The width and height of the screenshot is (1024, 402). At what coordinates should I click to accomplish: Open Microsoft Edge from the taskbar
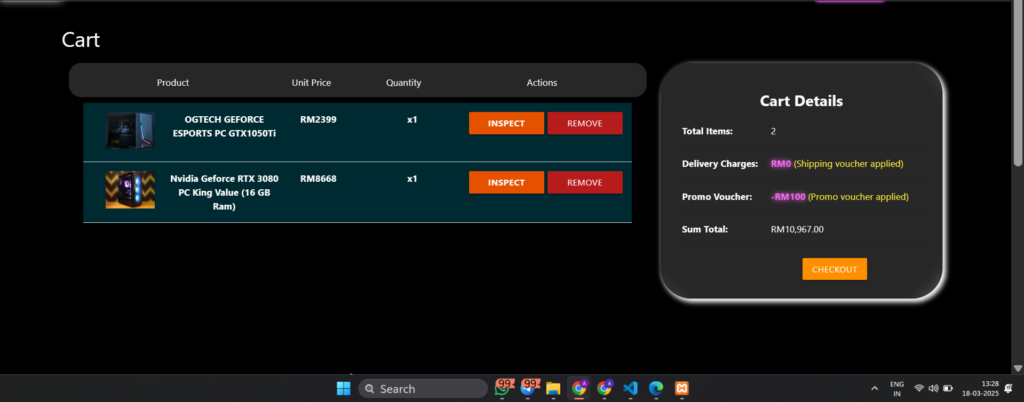click(656, 389)
